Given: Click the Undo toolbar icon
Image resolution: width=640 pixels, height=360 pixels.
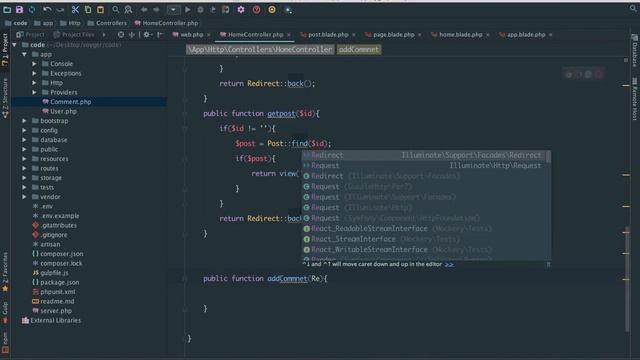Looking at the screenshot, I should [x=47, y=10].
